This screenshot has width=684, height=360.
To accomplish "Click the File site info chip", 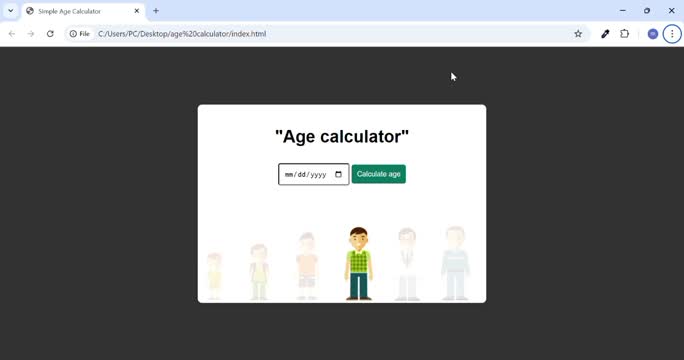I will click(x=80, y=34).
